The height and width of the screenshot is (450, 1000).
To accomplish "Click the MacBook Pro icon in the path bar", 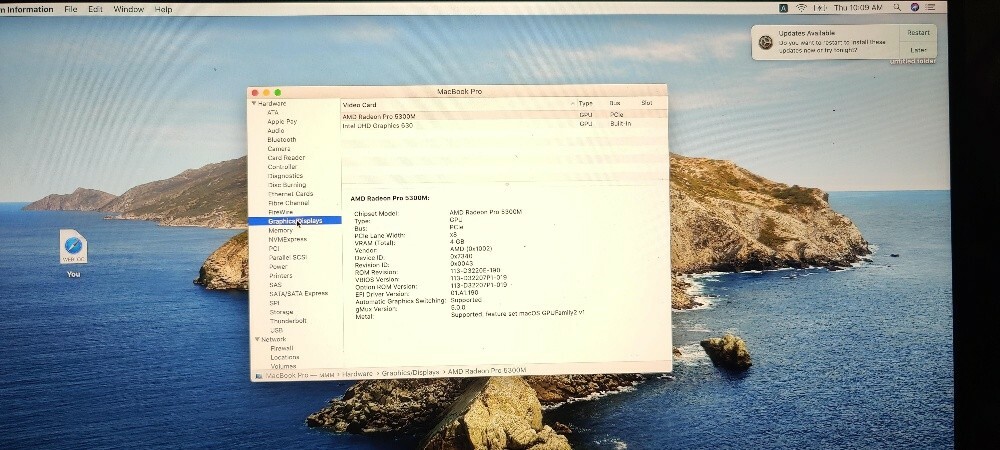I will point(259,375).
